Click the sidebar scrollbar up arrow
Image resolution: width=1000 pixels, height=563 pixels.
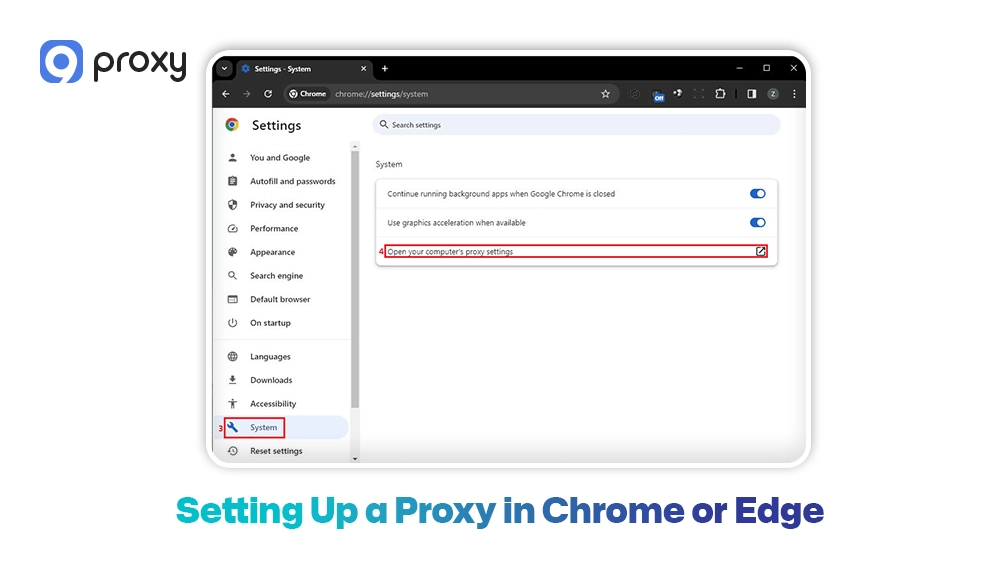tap(355, 147)
